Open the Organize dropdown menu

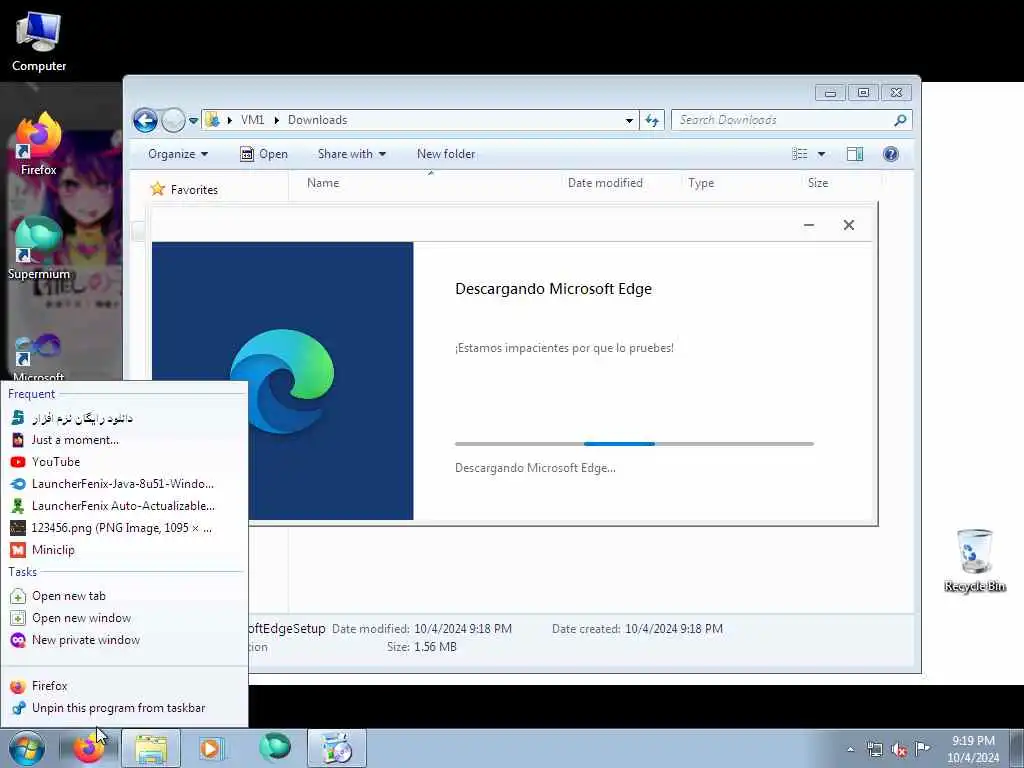178,154
